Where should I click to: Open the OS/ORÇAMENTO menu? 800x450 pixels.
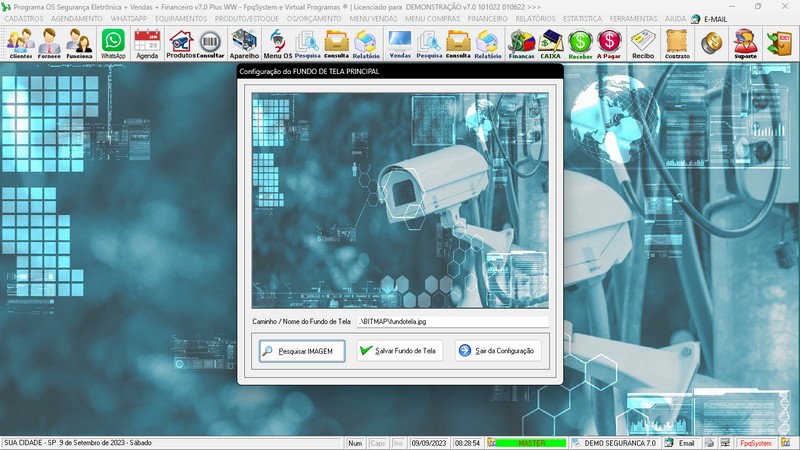(x=314, y=19)
